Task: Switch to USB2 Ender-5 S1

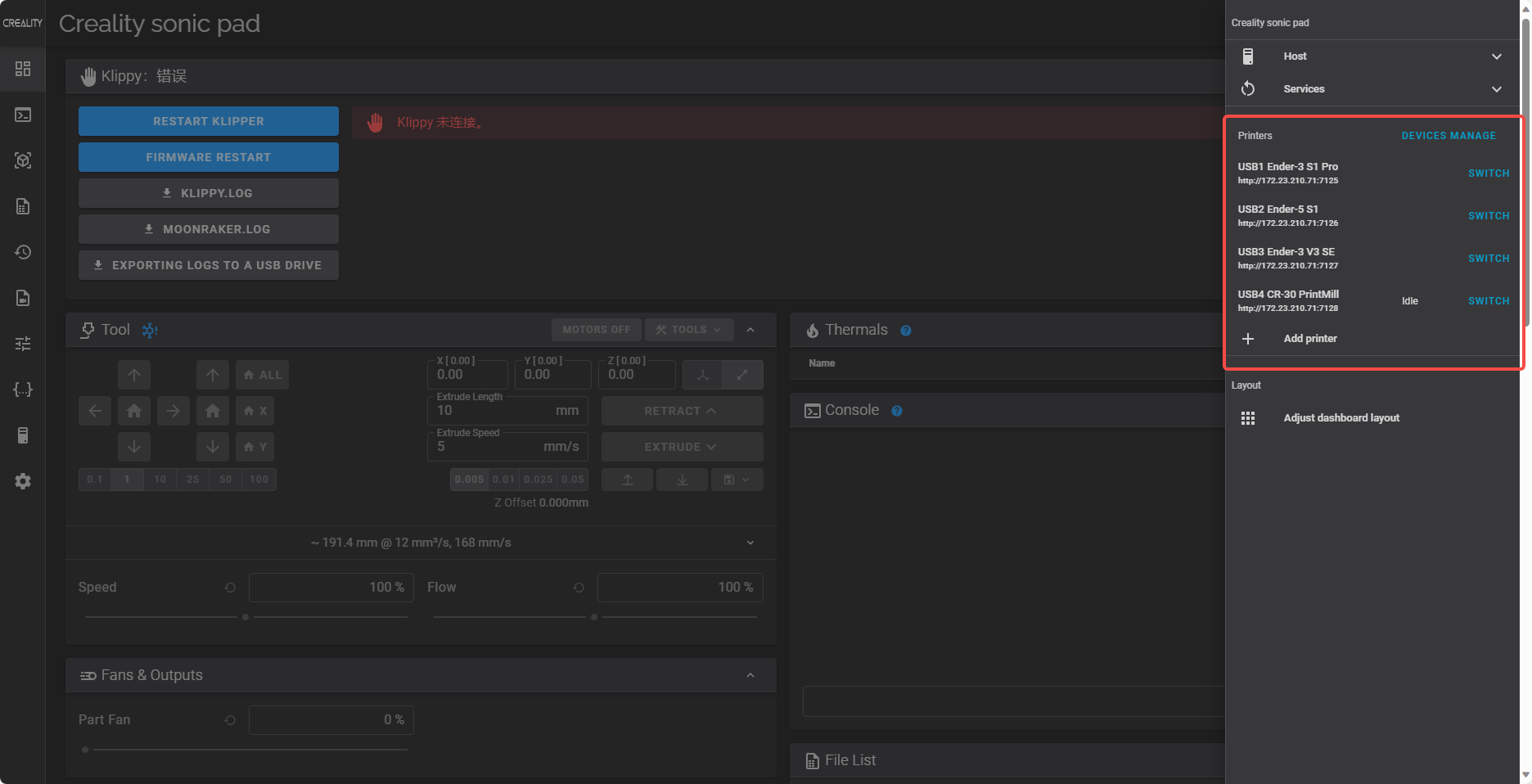Action: (1489, 216)
